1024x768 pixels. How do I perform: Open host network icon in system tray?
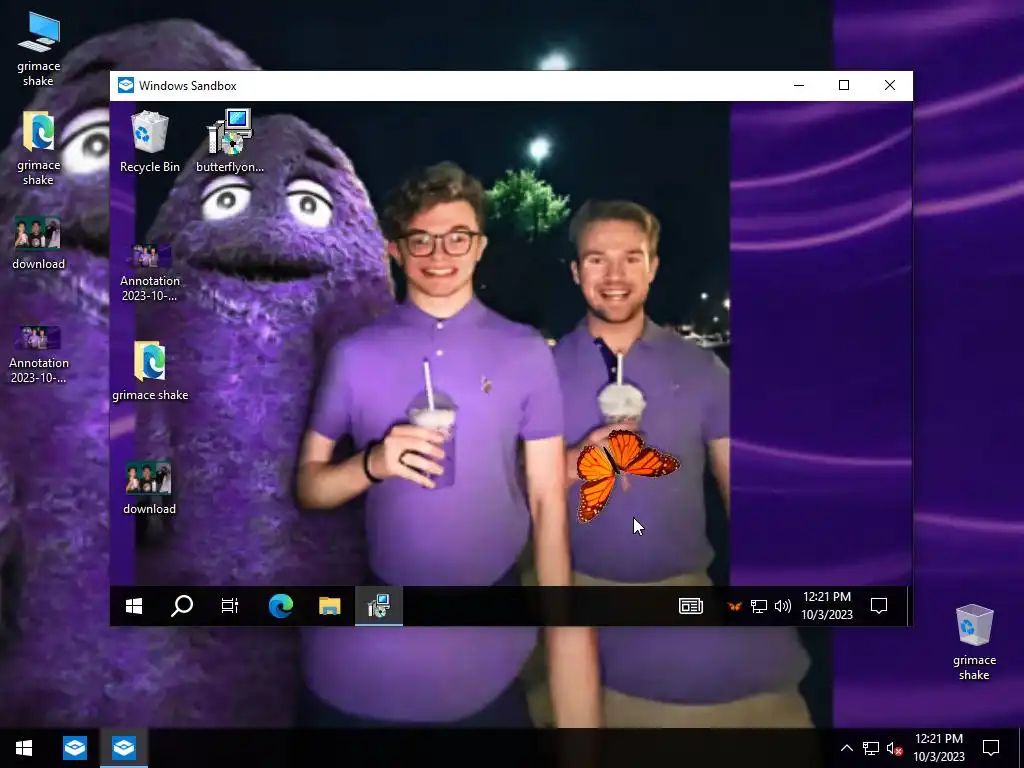(871, 748)
